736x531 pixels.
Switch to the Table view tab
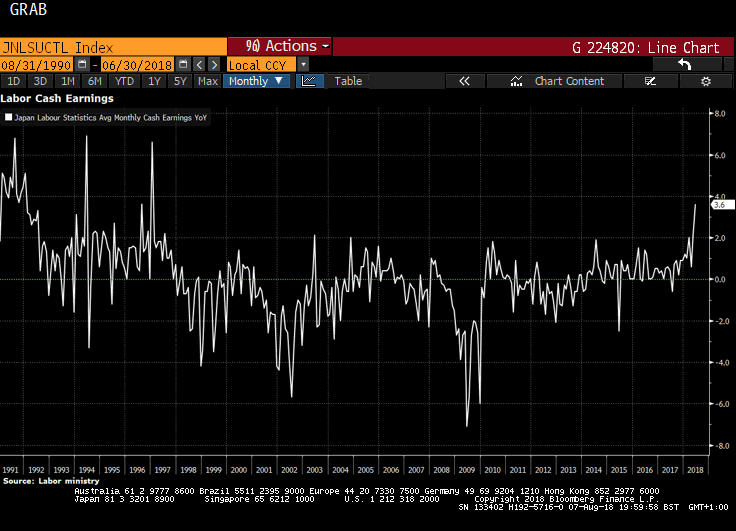pyautogui.click(x=348, y=81)
